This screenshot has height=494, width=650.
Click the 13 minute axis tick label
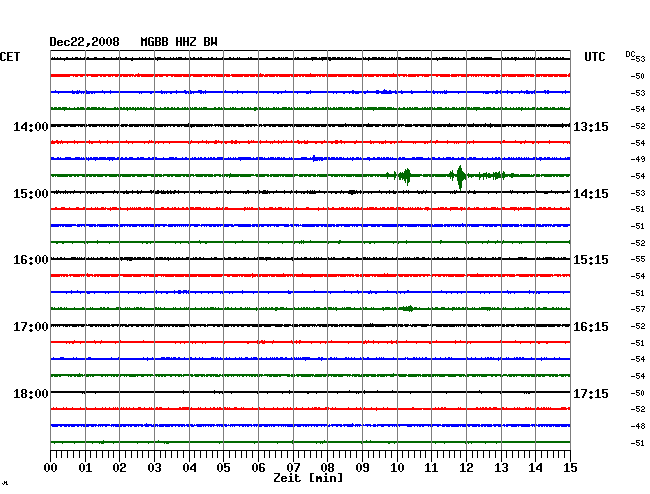[x=501, y=467]
